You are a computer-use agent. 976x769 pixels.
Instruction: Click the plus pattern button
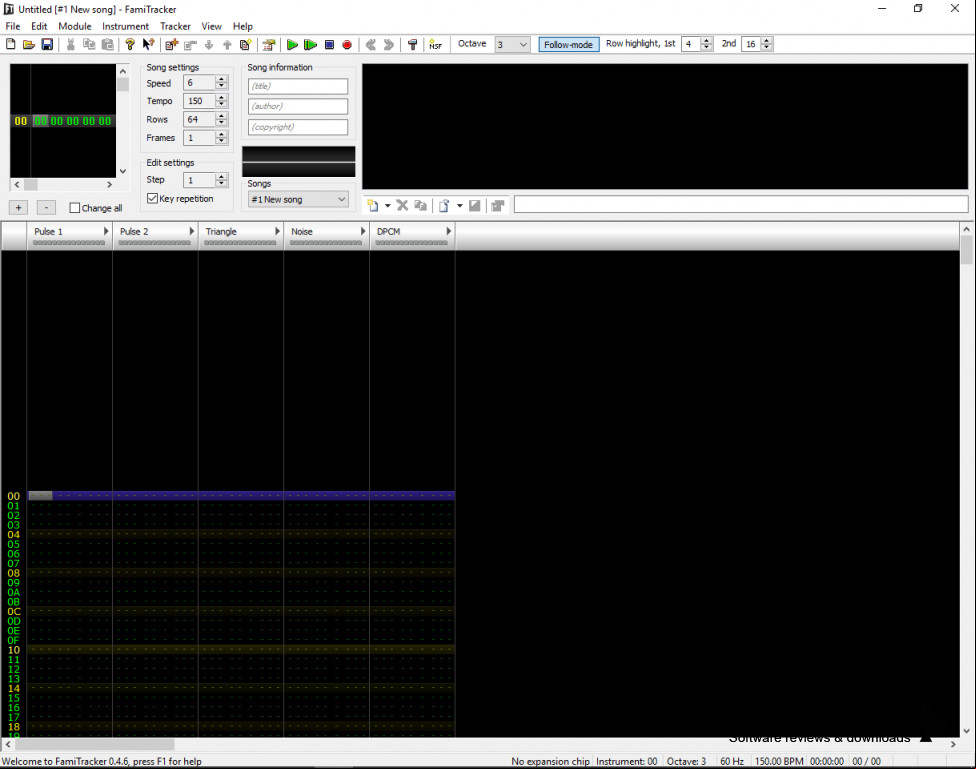coord(19,208)
